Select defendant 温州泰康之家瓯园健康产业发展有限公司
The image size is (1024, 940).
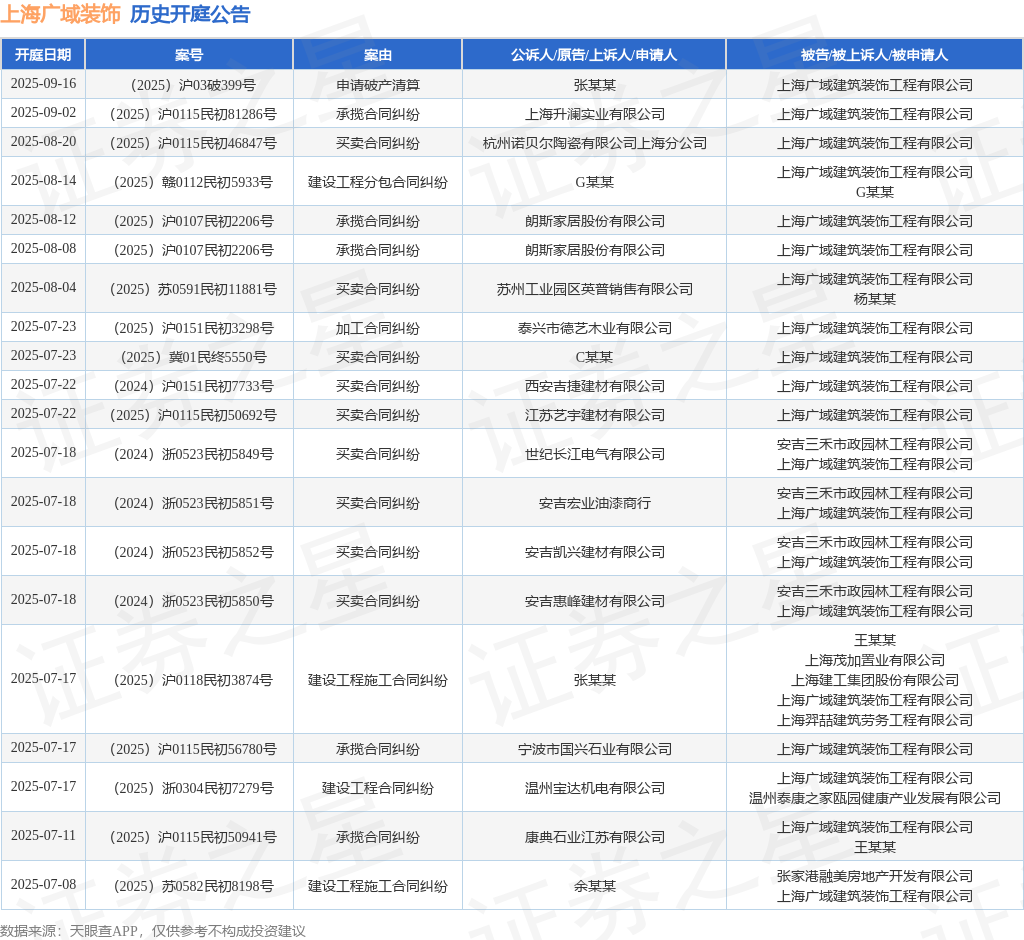pos(874,798)
